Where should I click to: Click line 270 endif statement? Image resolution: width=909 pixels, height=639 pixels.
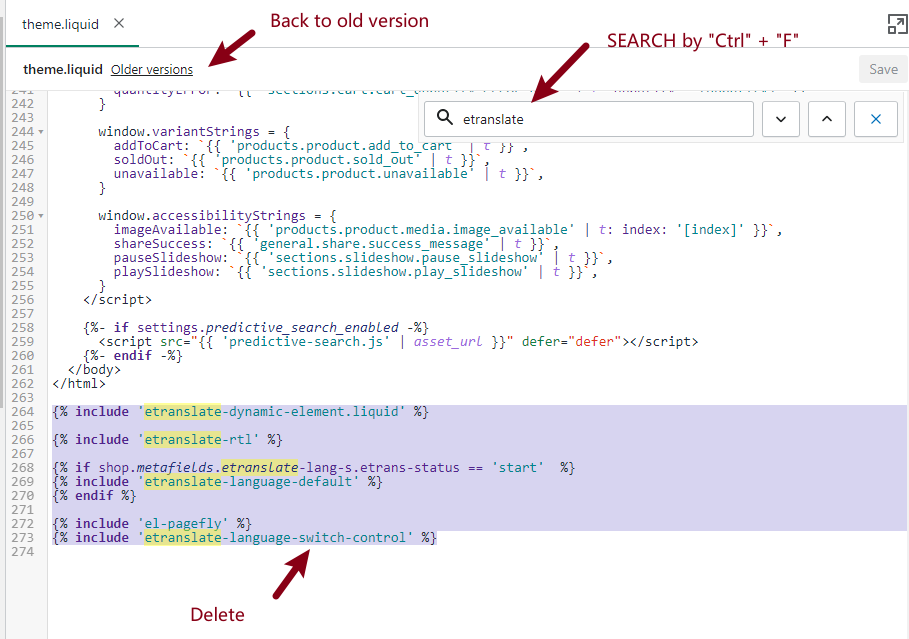pos(94,496)
